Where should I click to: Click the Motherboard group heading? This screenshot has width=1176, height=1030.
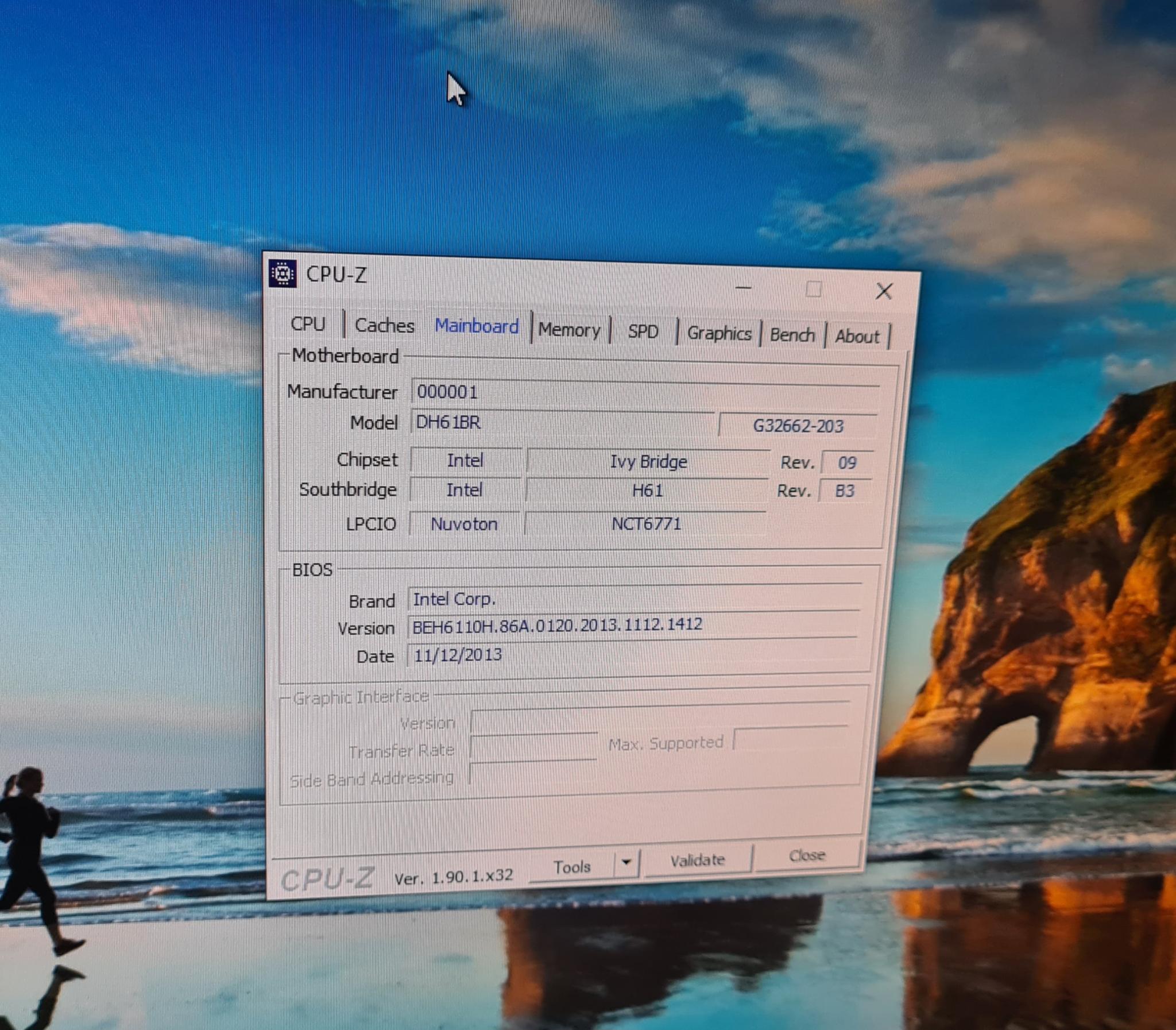click(x=345, y=356)
